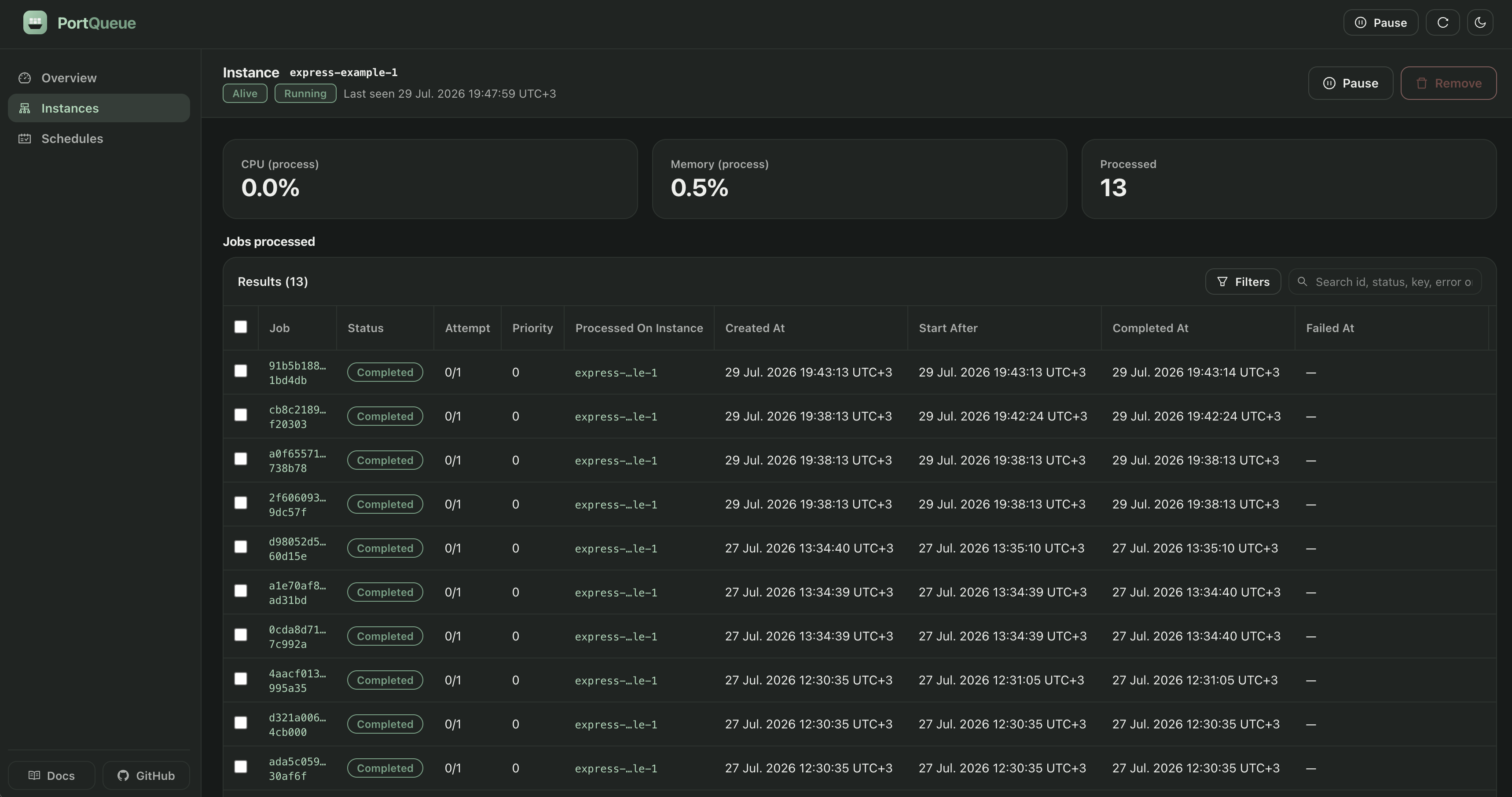Click the Instances icon in the sidebar

pyautogui.click(x=25, y=108)
